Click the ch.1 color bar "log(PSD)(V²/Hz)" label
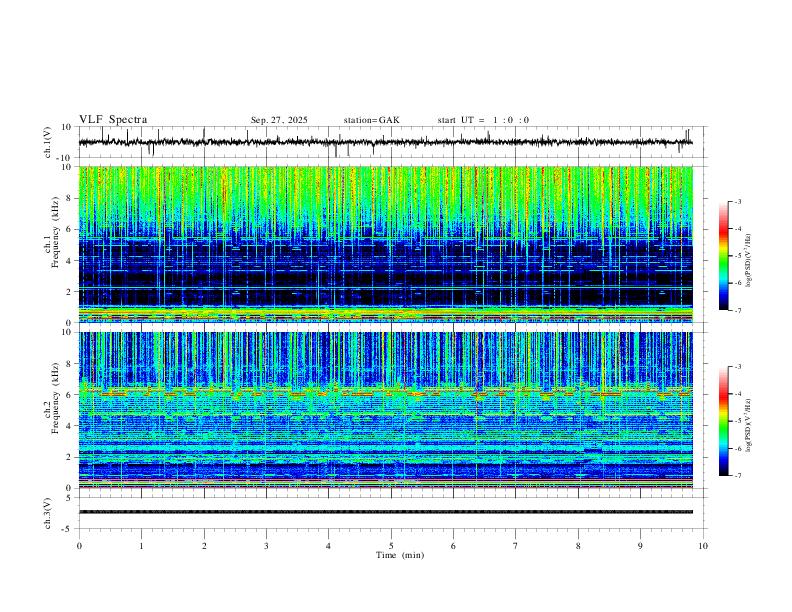 [749, 261]
